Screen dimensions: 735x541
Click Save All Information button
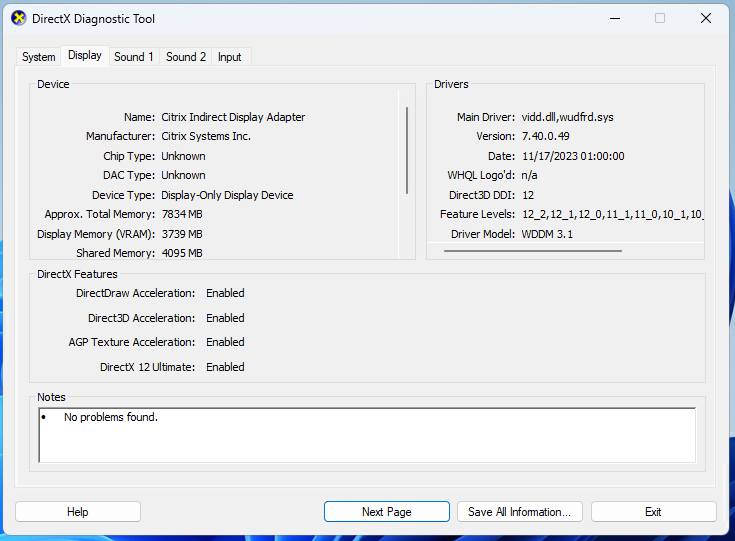click(519, 512)
